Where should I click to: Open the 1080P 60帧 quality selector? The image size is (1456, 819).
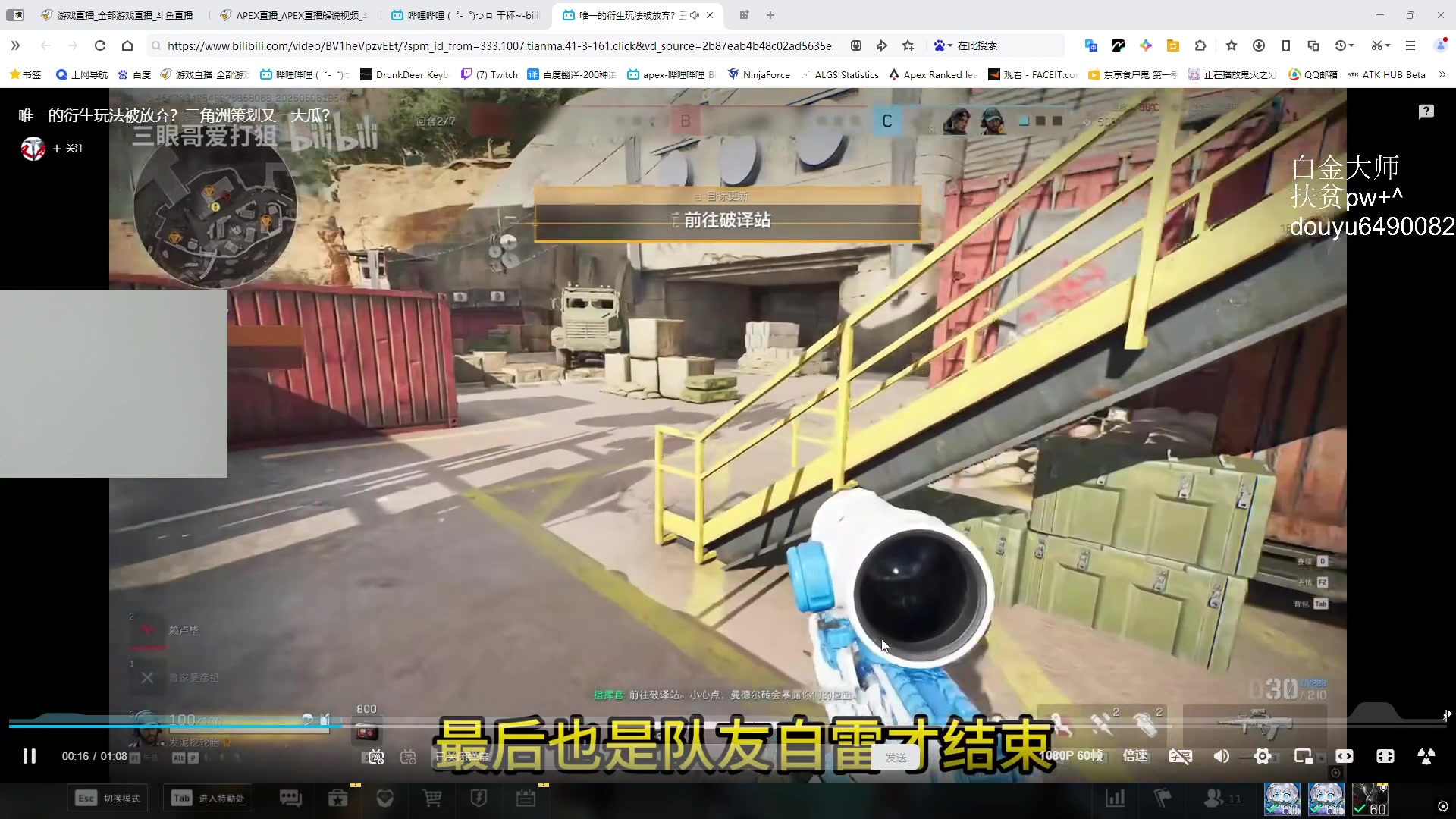[x=1071, y=756]
